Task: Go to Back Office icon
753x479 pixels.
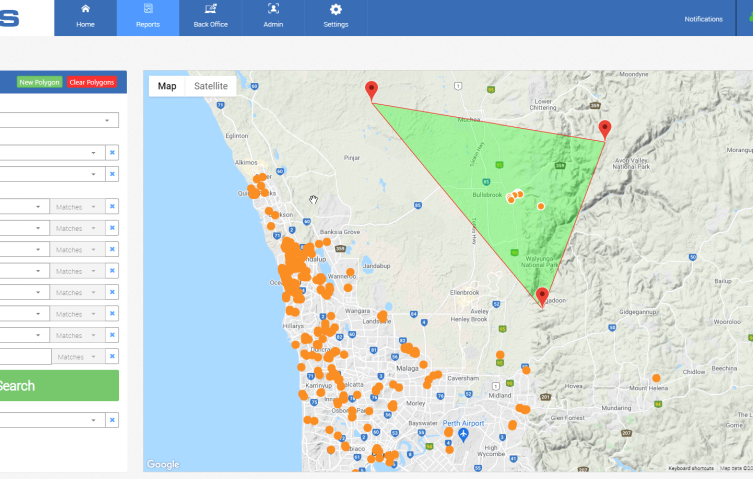Action: tap(210, 9)
